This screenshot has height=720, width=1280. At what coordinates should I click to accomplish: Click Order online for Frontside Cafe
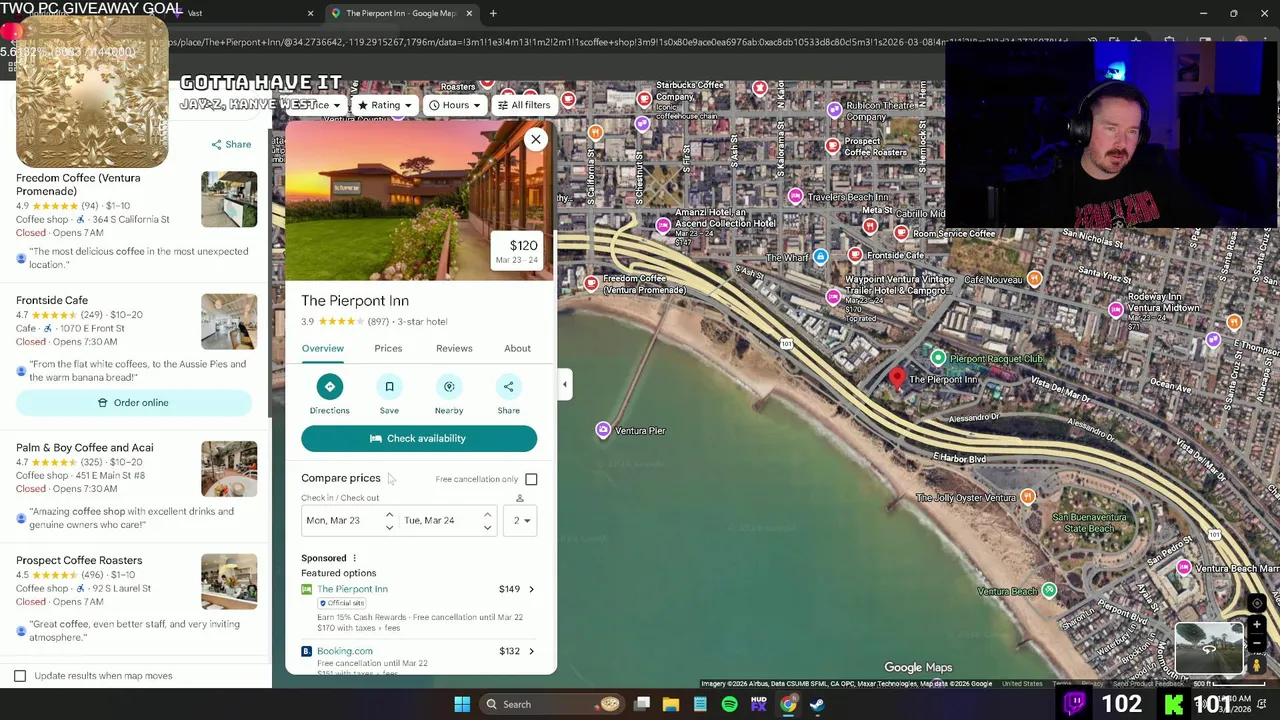tap(133, 402)
